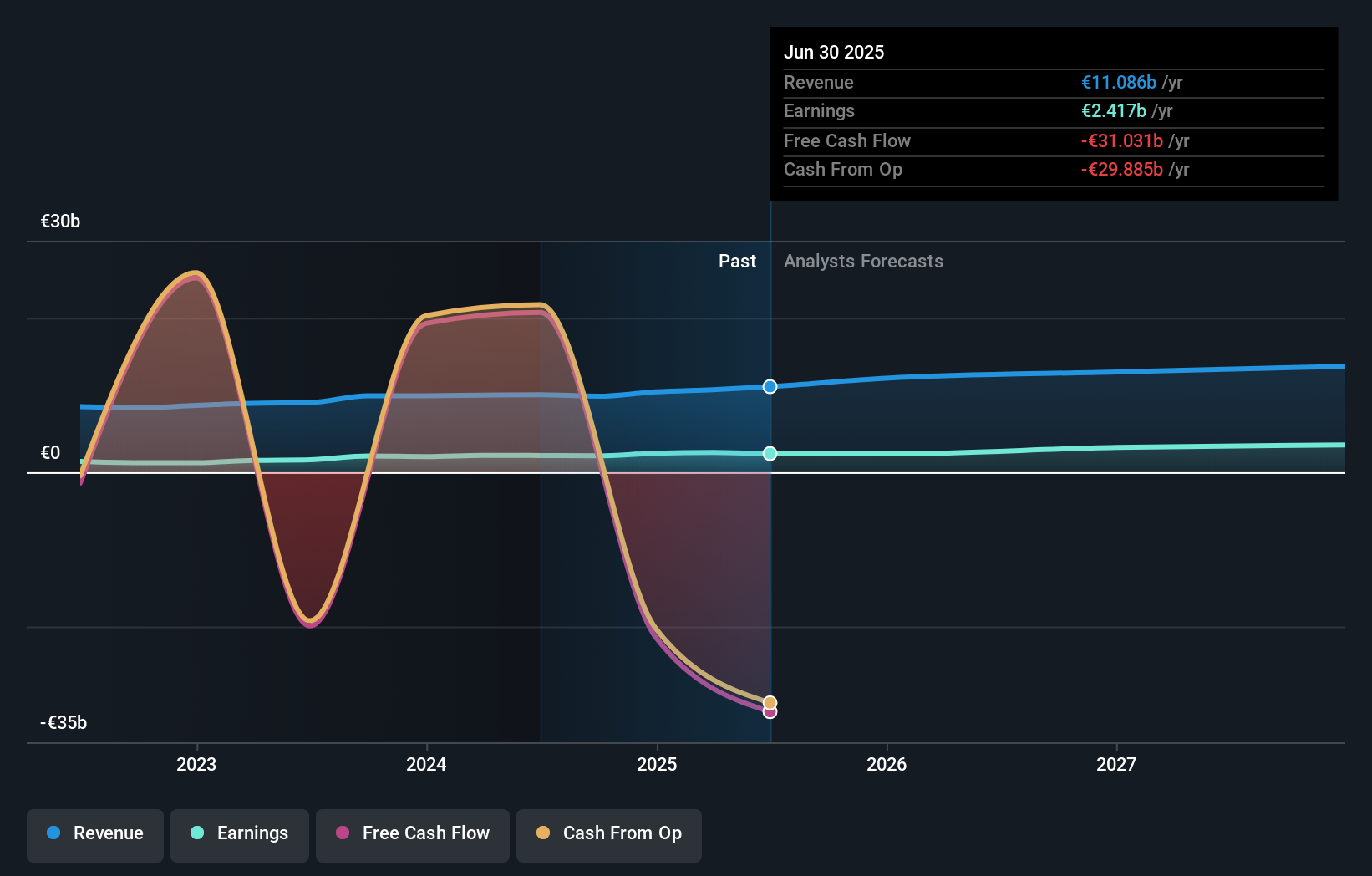This screenshot has width=1372, height=876.
Task: Select the 2027 x-axis label
Action: tap(1116, 764)
